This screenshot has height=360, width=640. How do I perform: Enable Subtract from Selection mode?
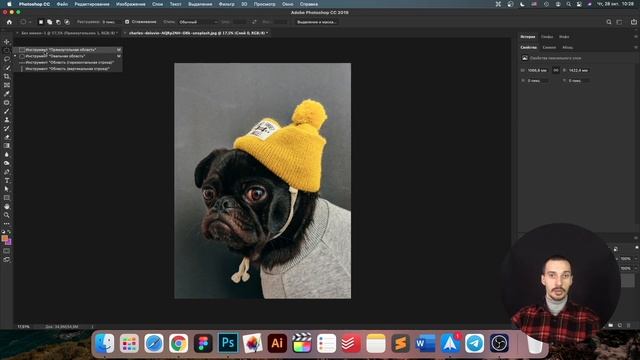[x=58, y=22]
